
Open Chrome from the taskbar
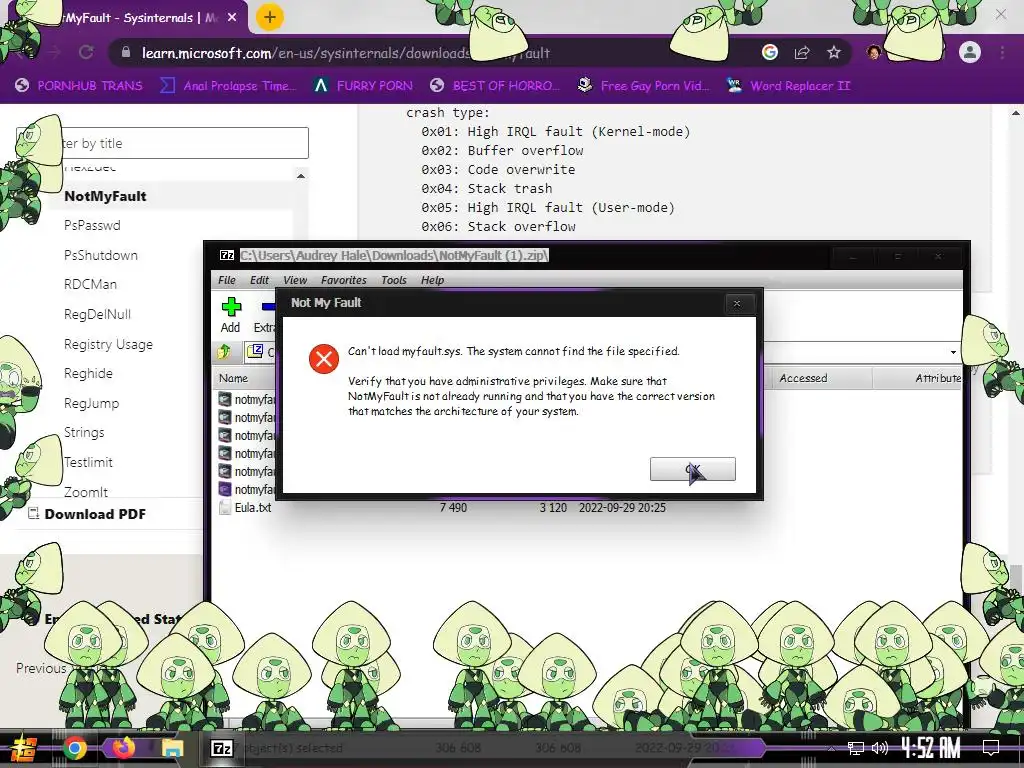click(74, 748)
